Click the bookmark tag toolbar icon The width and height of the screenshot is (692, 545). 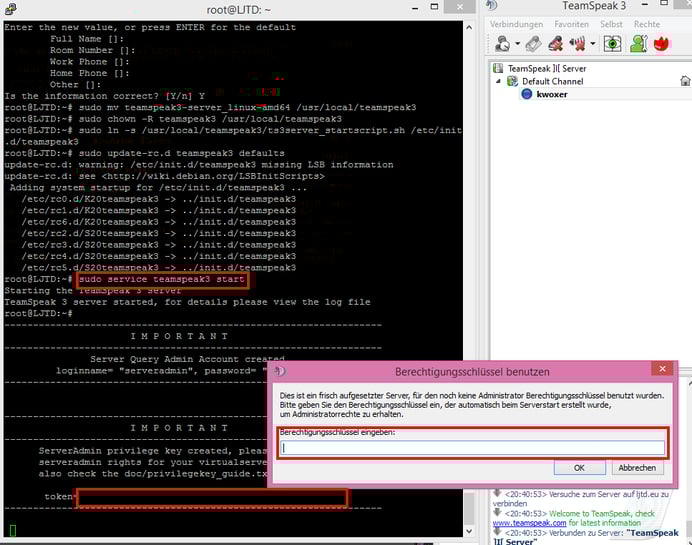click(534, 44)
